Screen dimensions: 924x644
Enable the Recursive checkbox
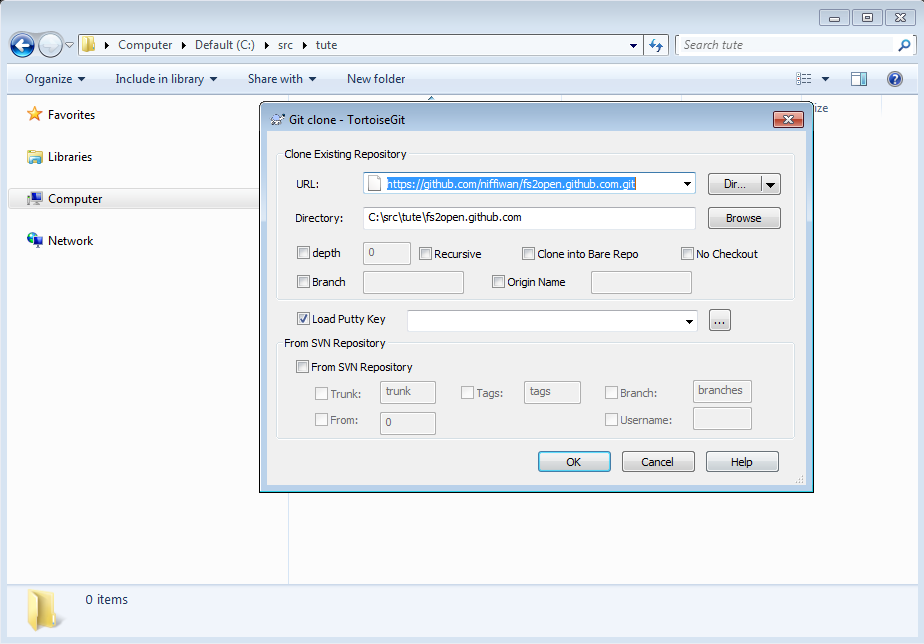coord(425,254)
